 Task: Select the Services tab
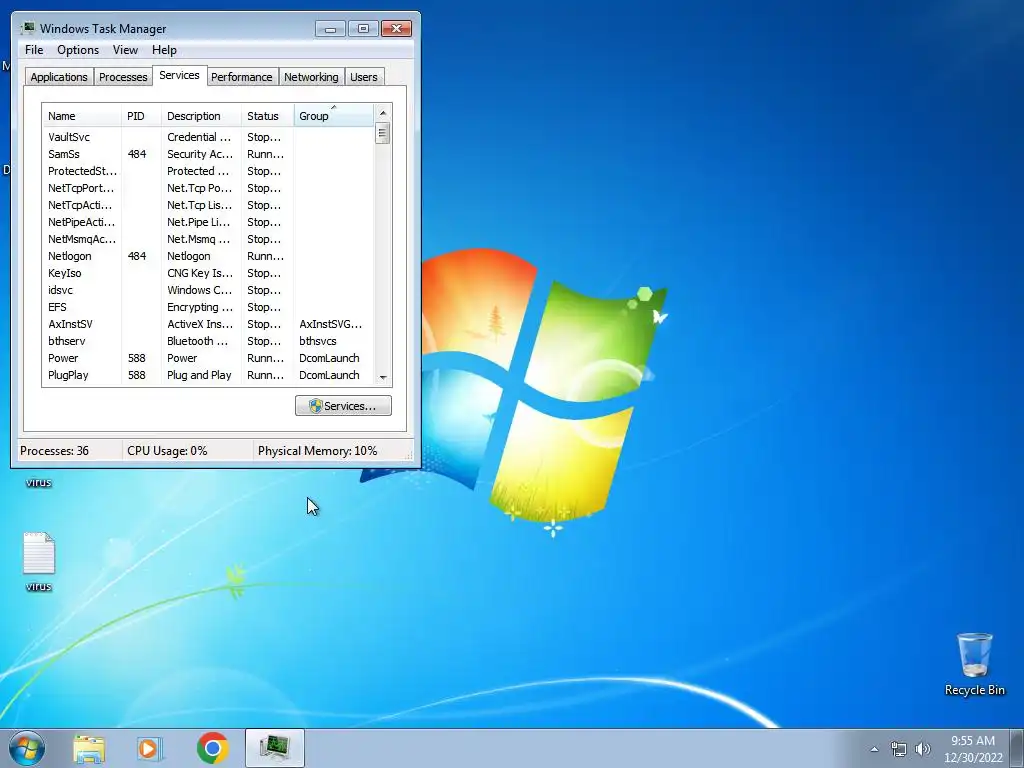(180, 75)
